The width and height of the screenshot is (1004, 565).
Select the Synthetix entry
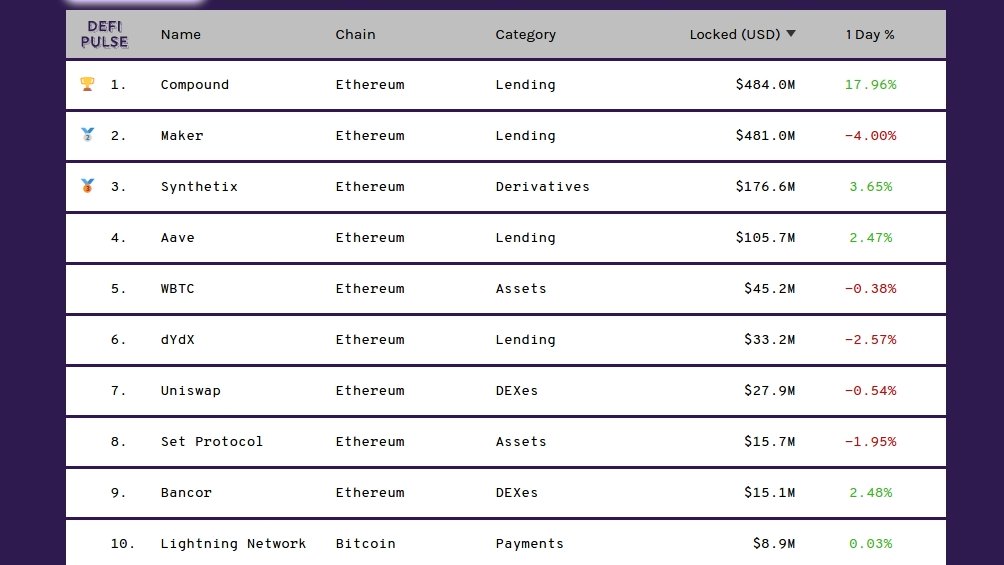click(x=506, y=186)
